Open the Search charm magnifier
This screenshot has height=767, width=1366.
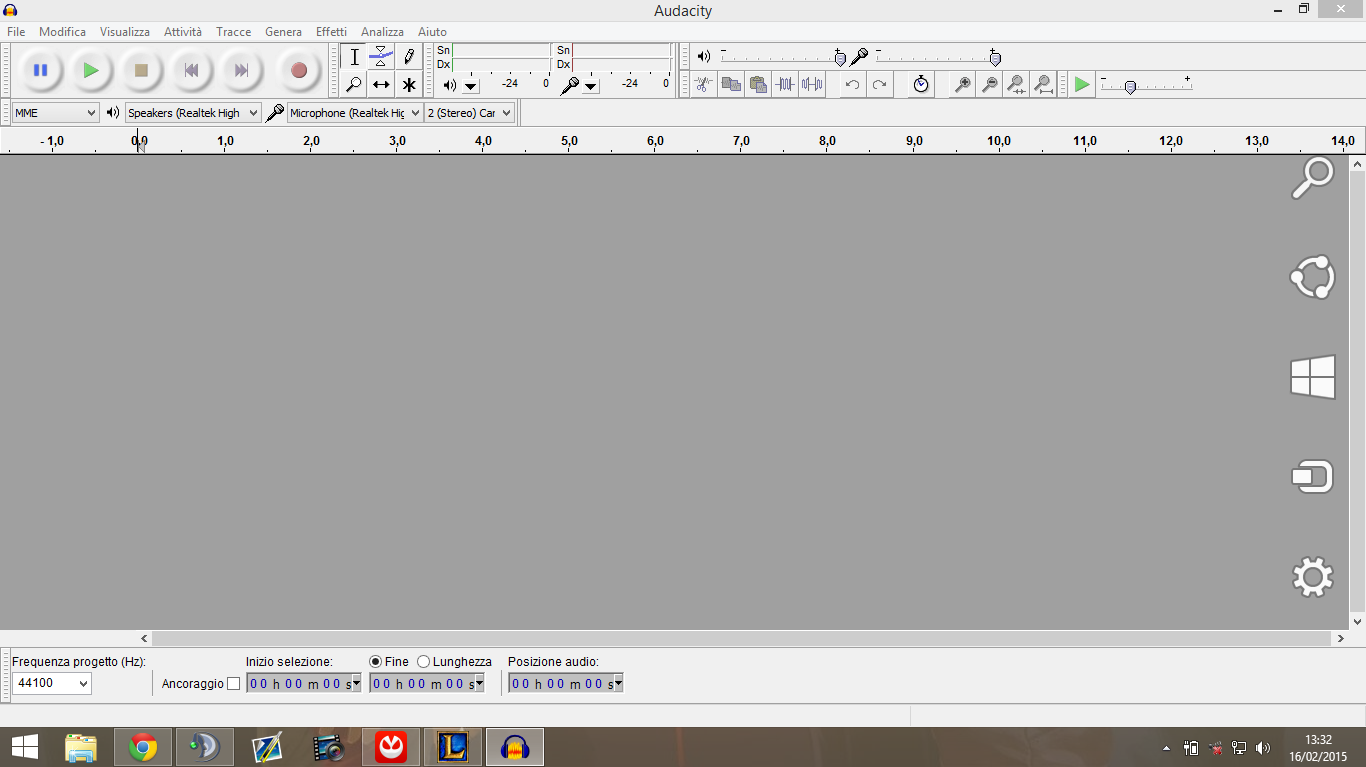point(1313,178)
